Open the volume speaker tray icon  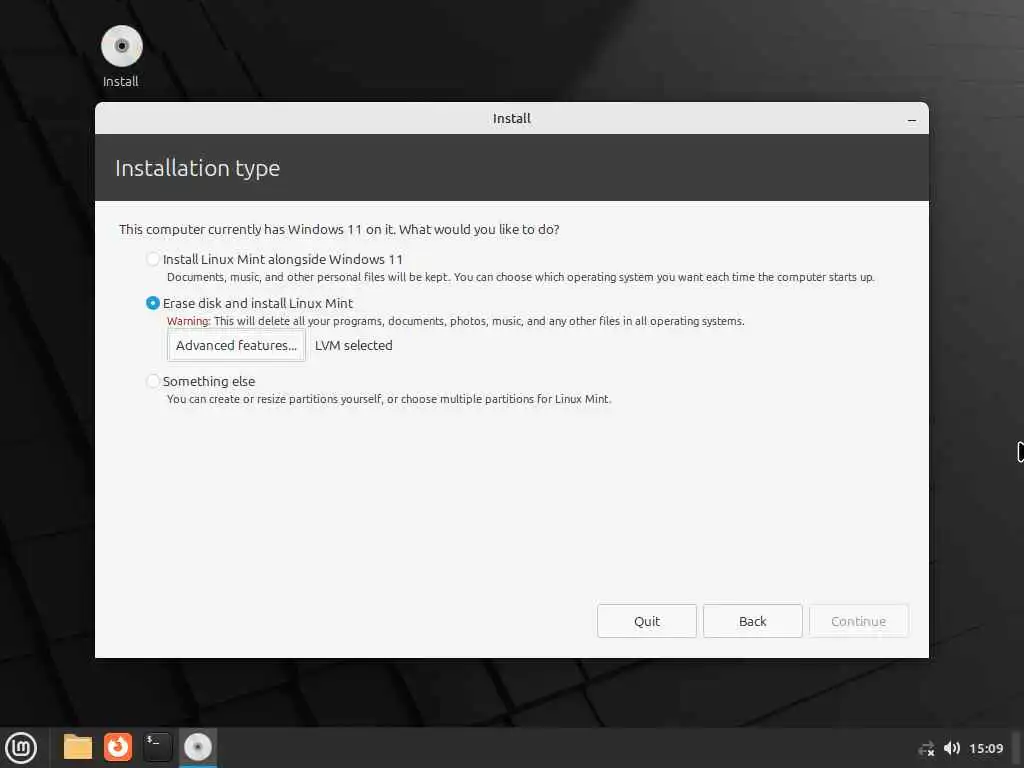pos(952,748)
